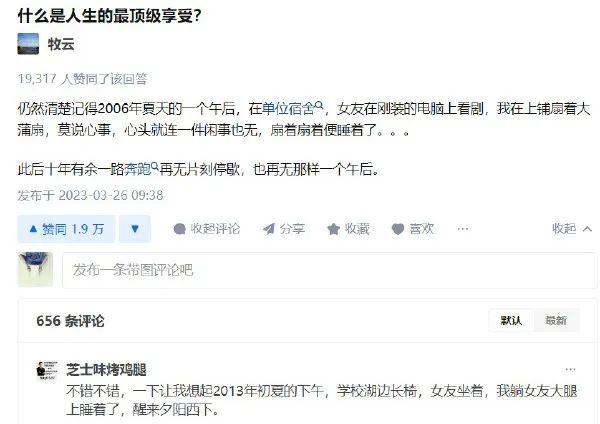This screenshot has width=600, height=424.
Task: Click the downvote triangle button
Action: point(135,229)
